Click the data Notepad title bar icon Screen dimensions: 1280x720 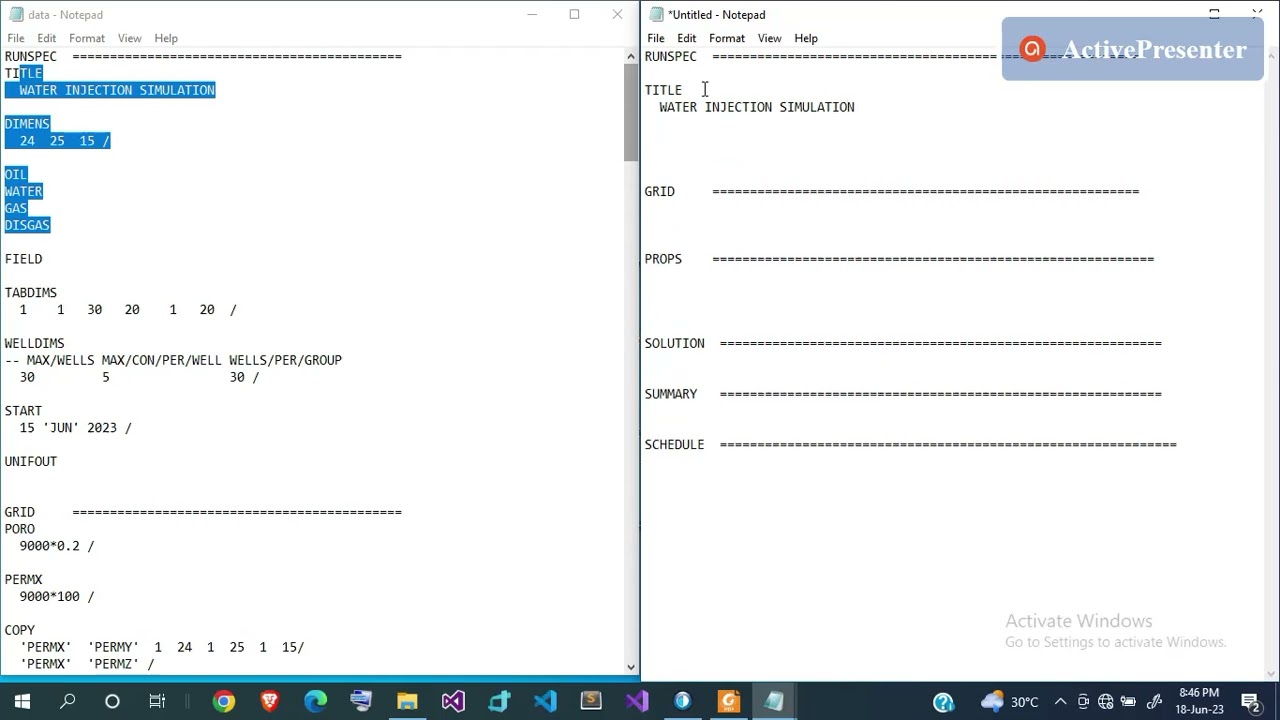pyautogui.click(x=15, y=14)
